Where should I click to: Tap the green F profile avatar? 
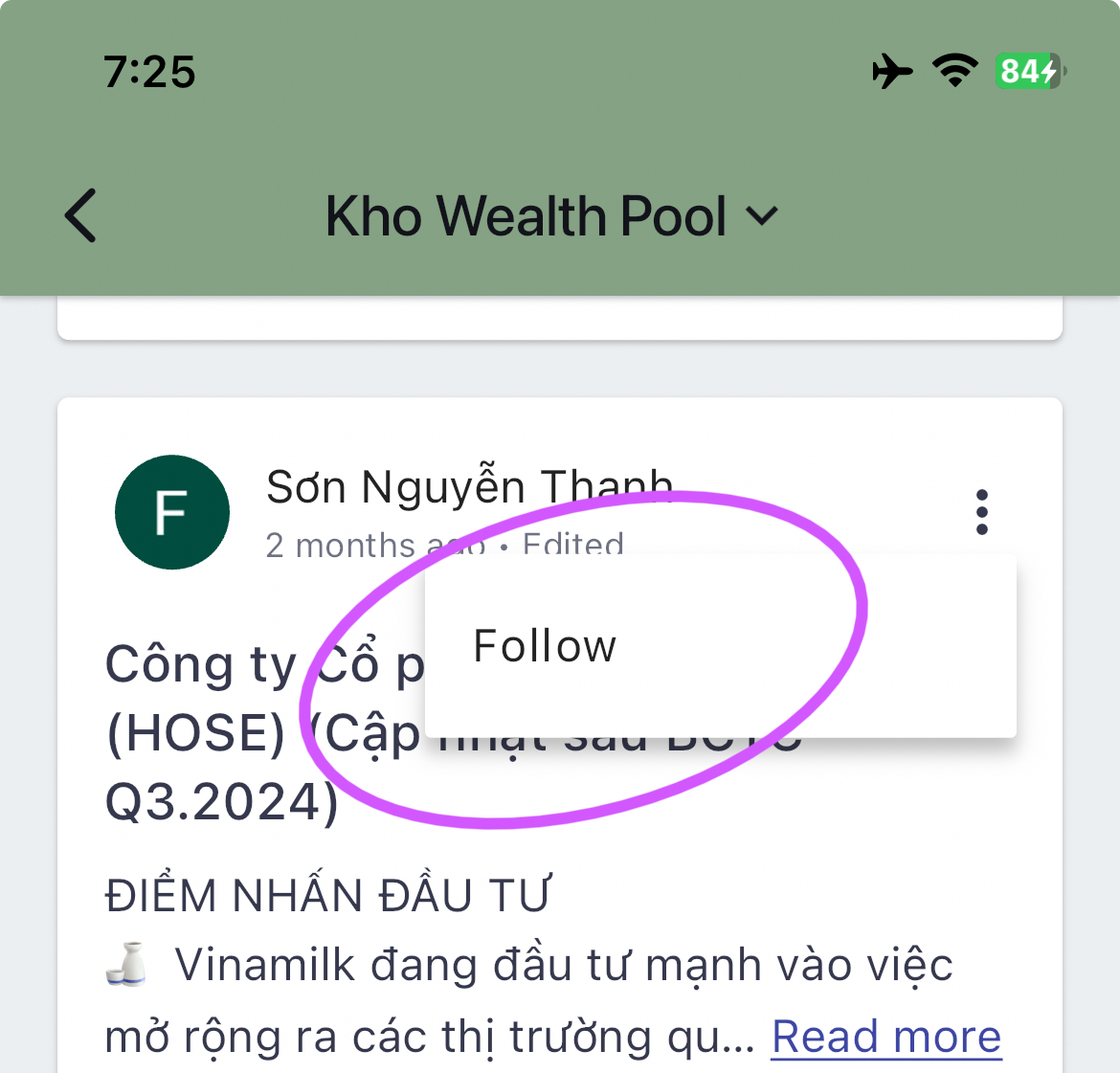(x=172, y=512)
